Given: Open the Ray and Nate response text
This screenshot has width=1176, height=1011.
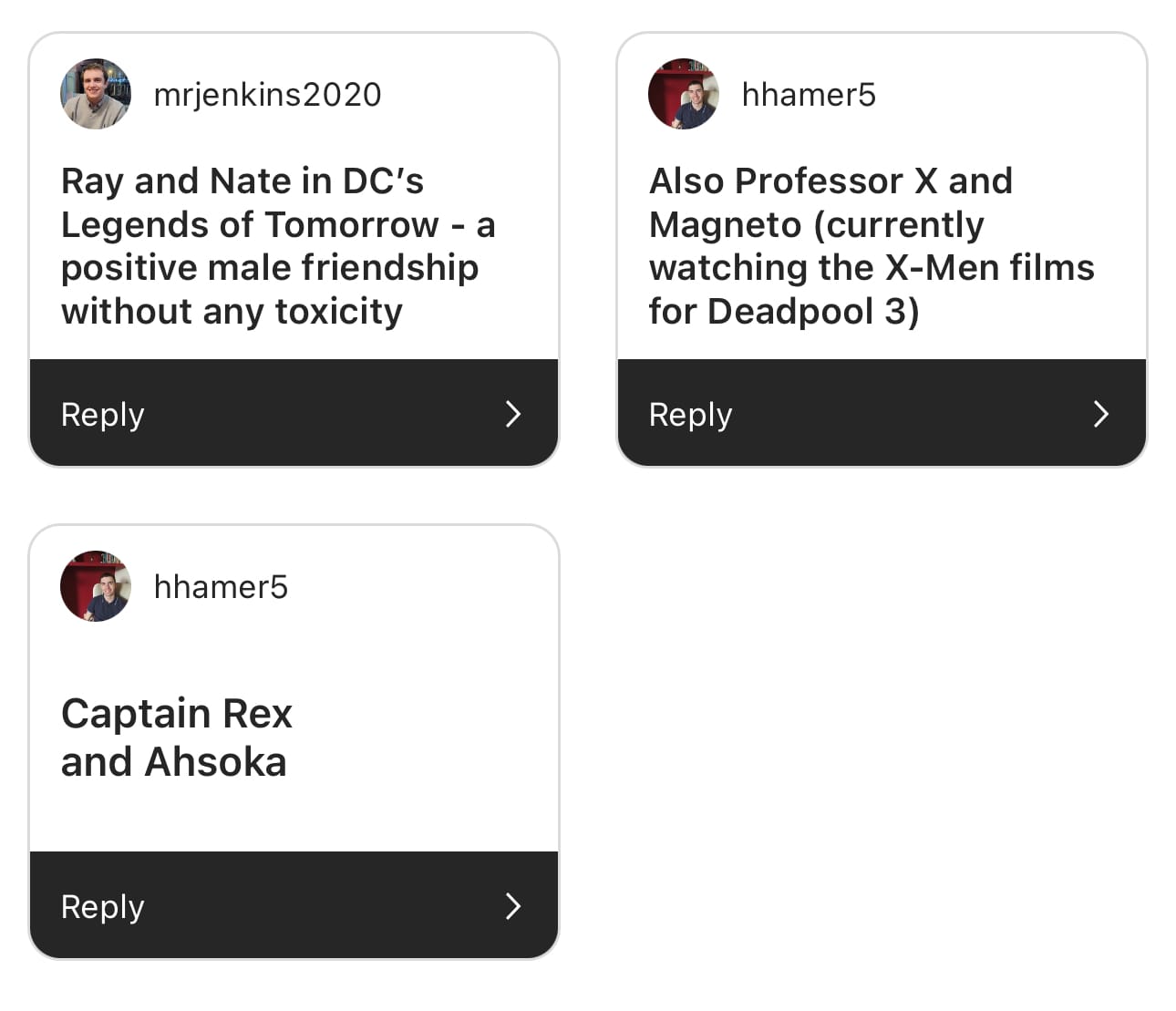Looking at the screenshot, I should coord(278,246).
